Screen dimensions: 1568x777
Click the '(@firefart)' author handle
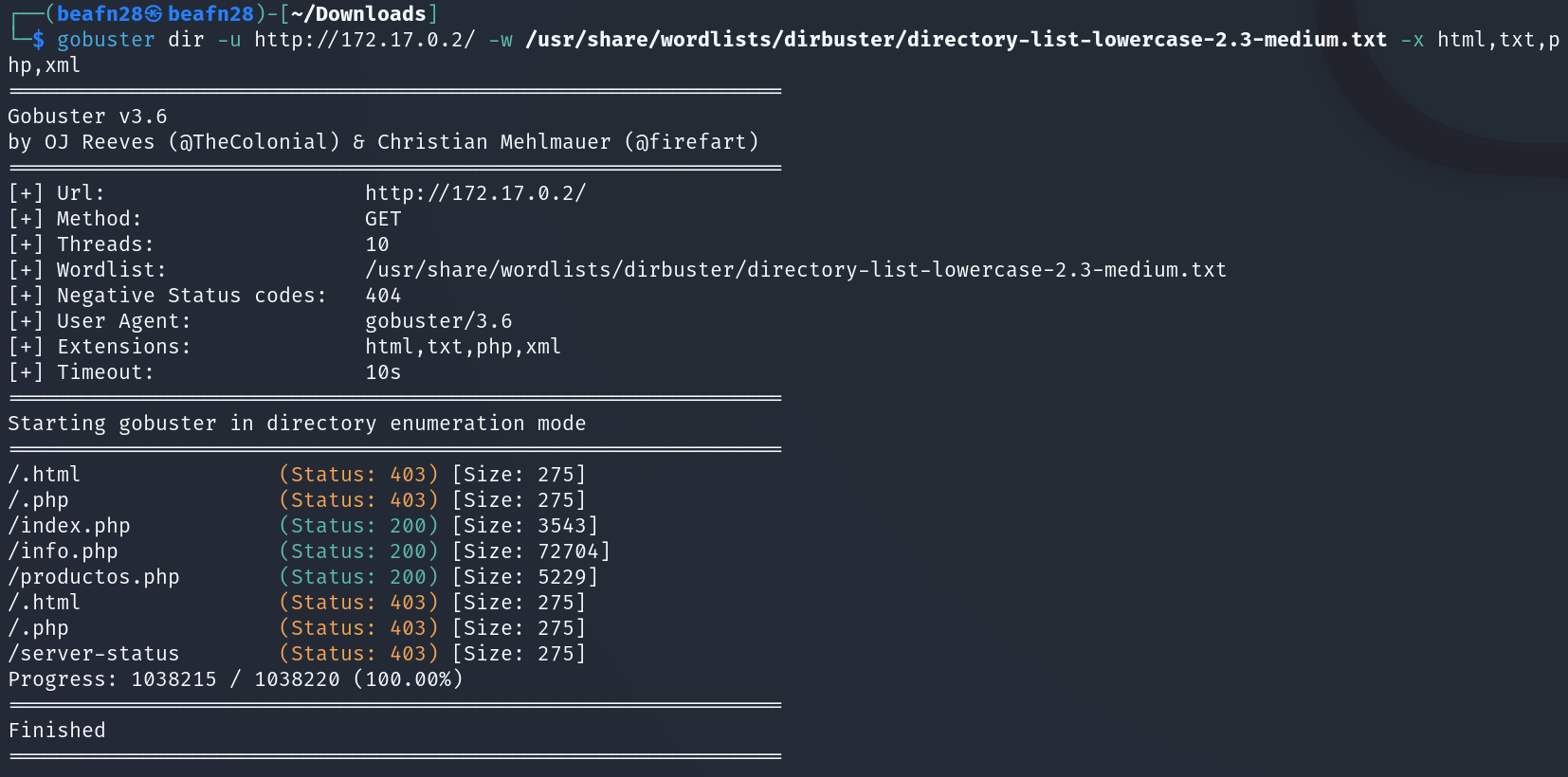coord(692,142)
